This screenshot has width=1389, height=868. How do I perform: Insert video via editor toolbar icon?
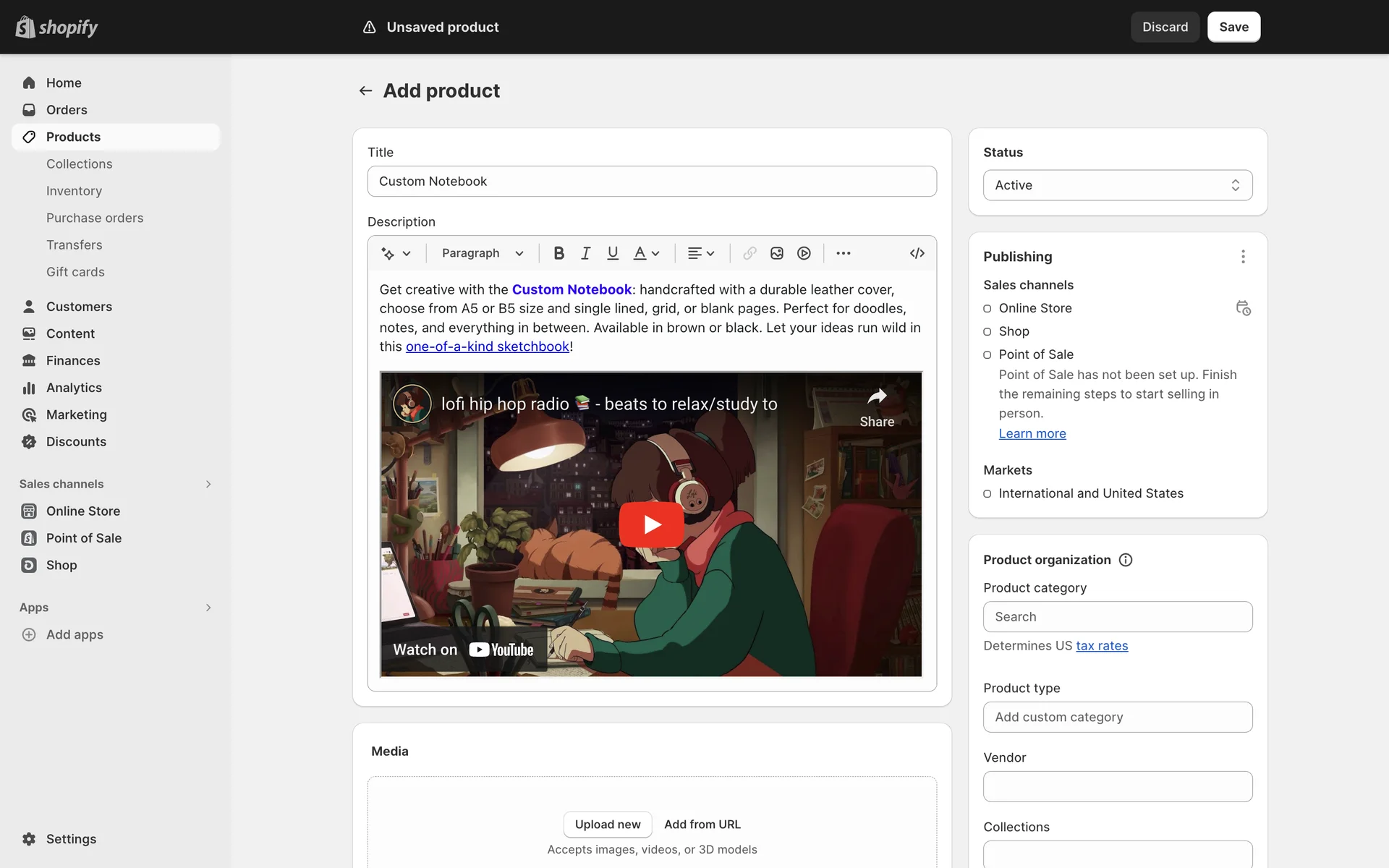[804, 253]
